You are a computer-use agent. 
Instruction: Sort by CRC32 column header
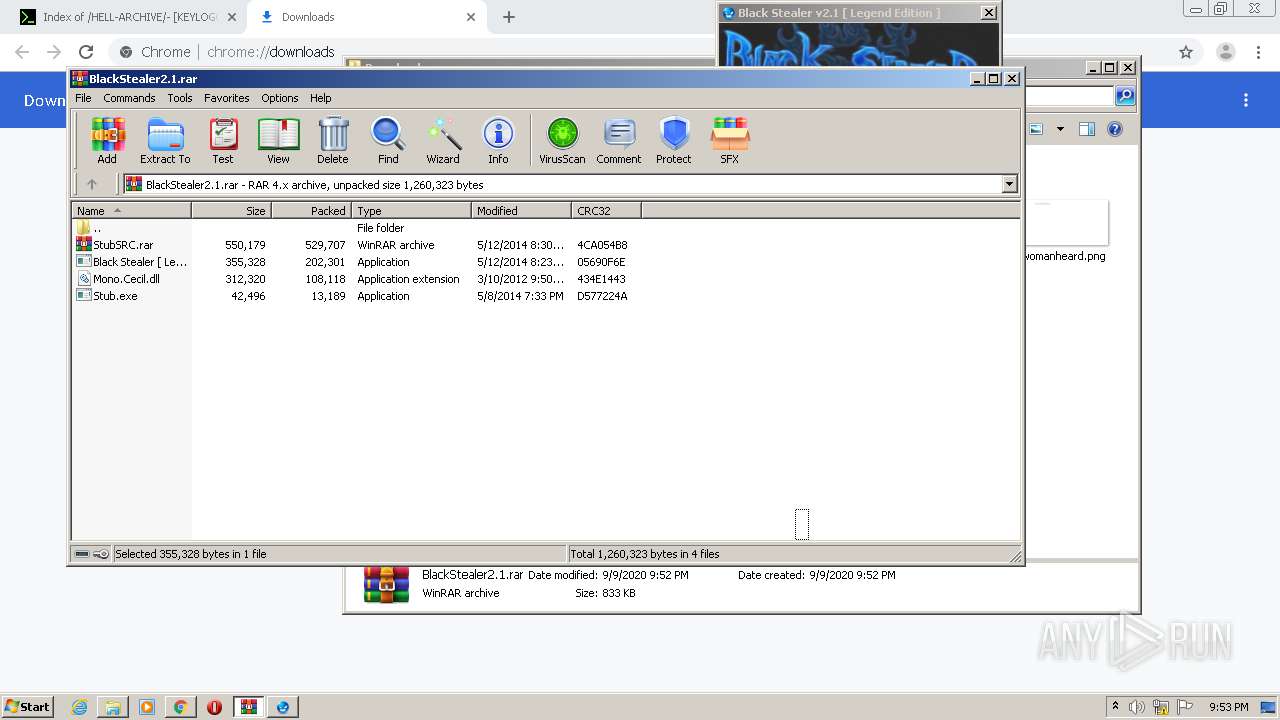(x=606, y=210)
